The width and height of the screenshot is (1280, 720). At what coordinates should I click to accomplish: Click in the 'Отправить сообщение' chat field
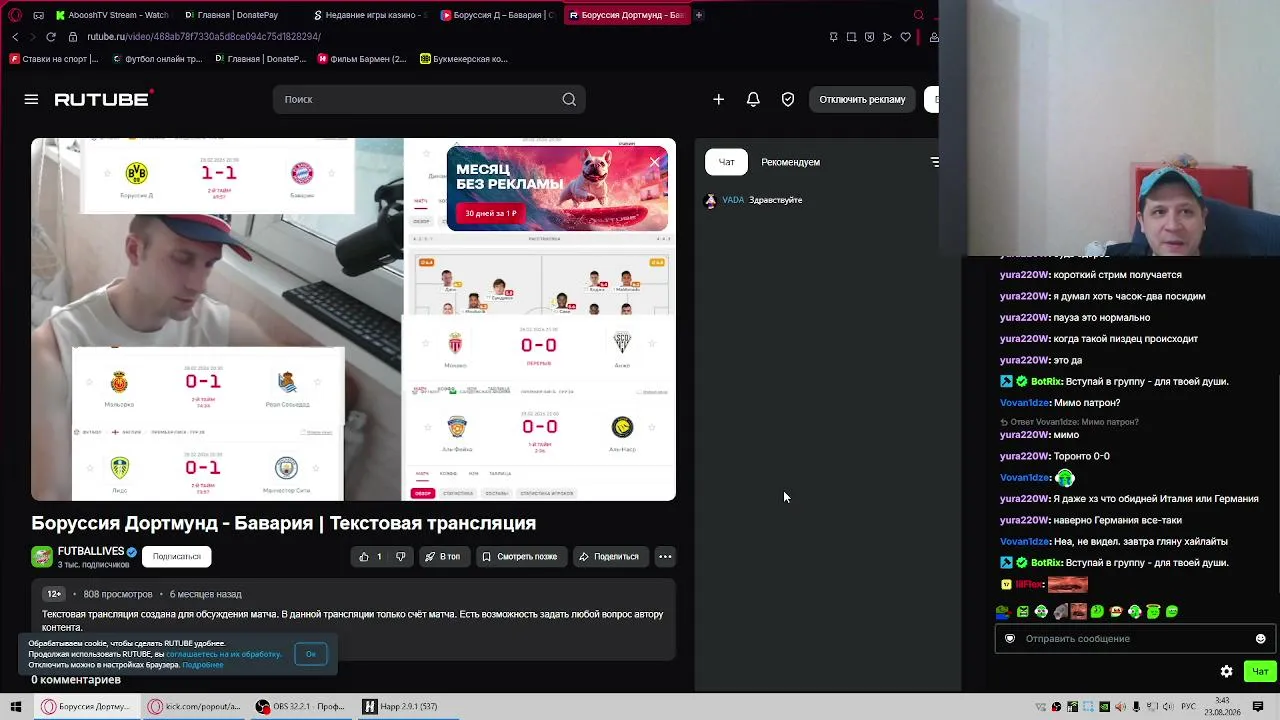coord(1133,639)
